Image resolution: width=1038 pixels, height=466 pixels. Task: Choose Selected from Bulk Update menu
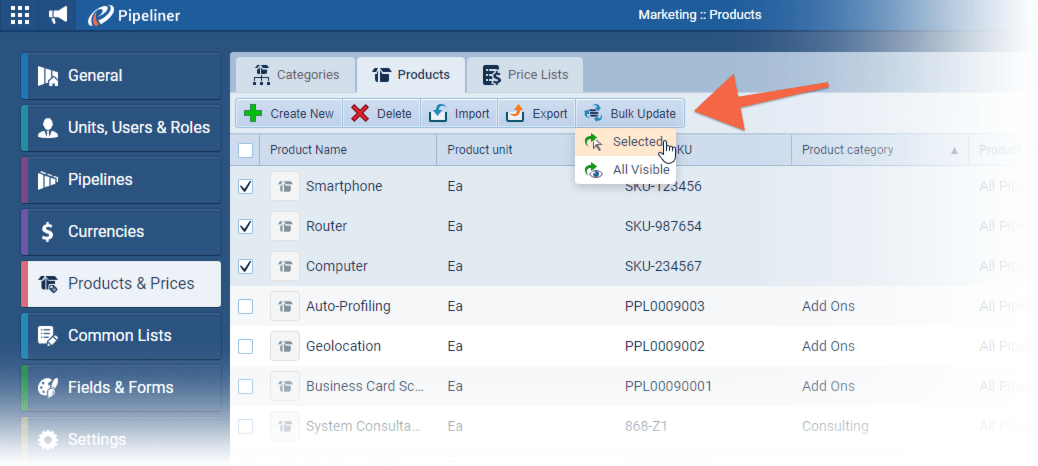click(636, 142)
